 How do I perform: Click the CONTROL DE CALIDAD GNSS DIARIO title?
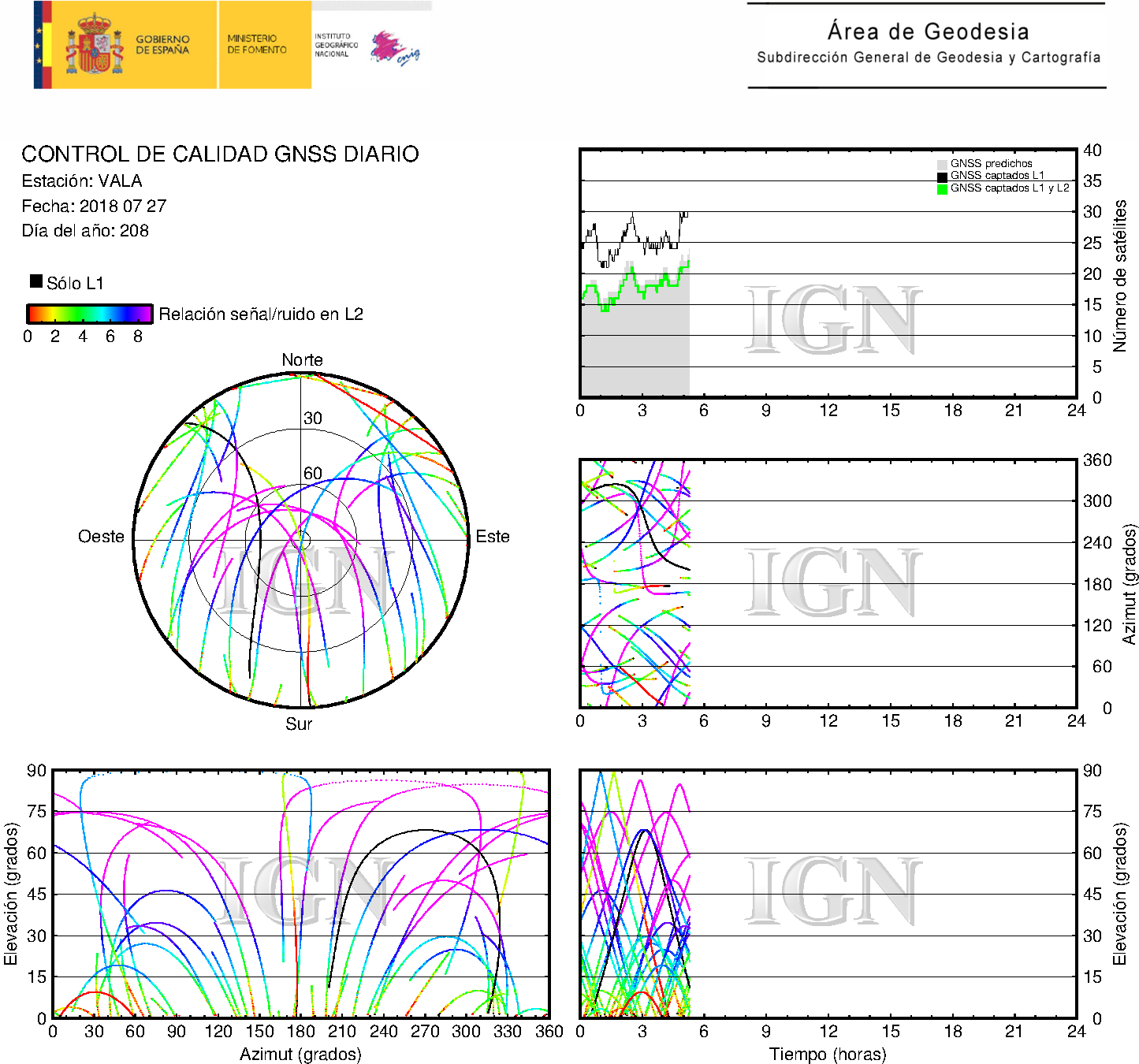coord(220,154)
